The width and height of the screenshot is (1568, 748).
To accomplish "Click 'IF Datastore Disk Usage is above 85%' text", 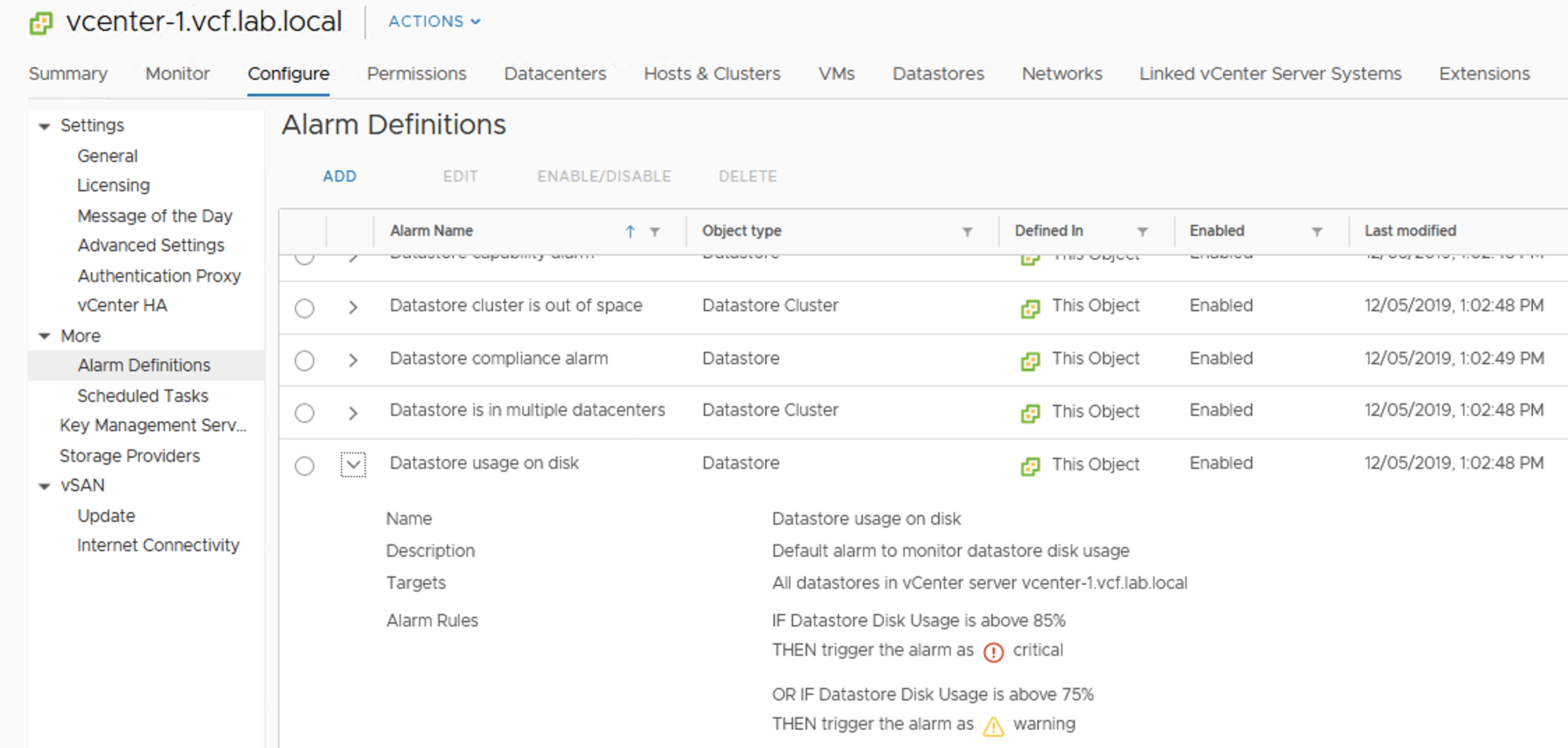I will (x=919, y=620).
